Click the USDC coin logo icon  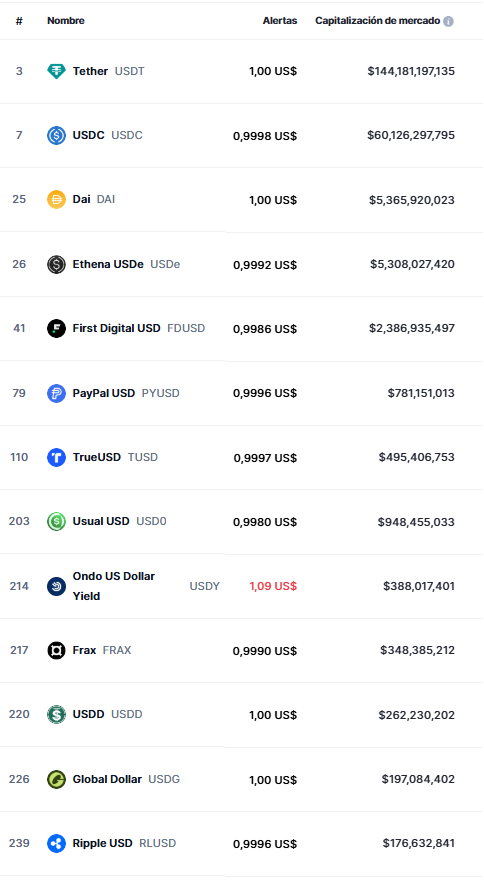[56, 135]
